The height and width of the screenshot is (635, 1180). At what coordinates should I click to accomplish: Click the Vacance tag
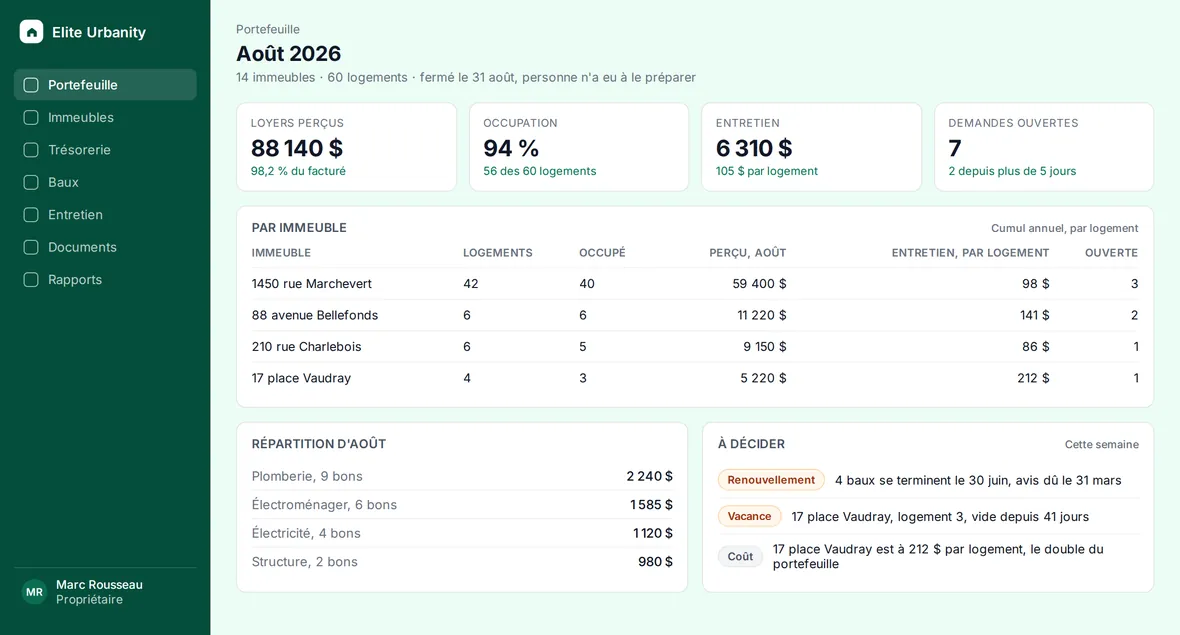749,516
